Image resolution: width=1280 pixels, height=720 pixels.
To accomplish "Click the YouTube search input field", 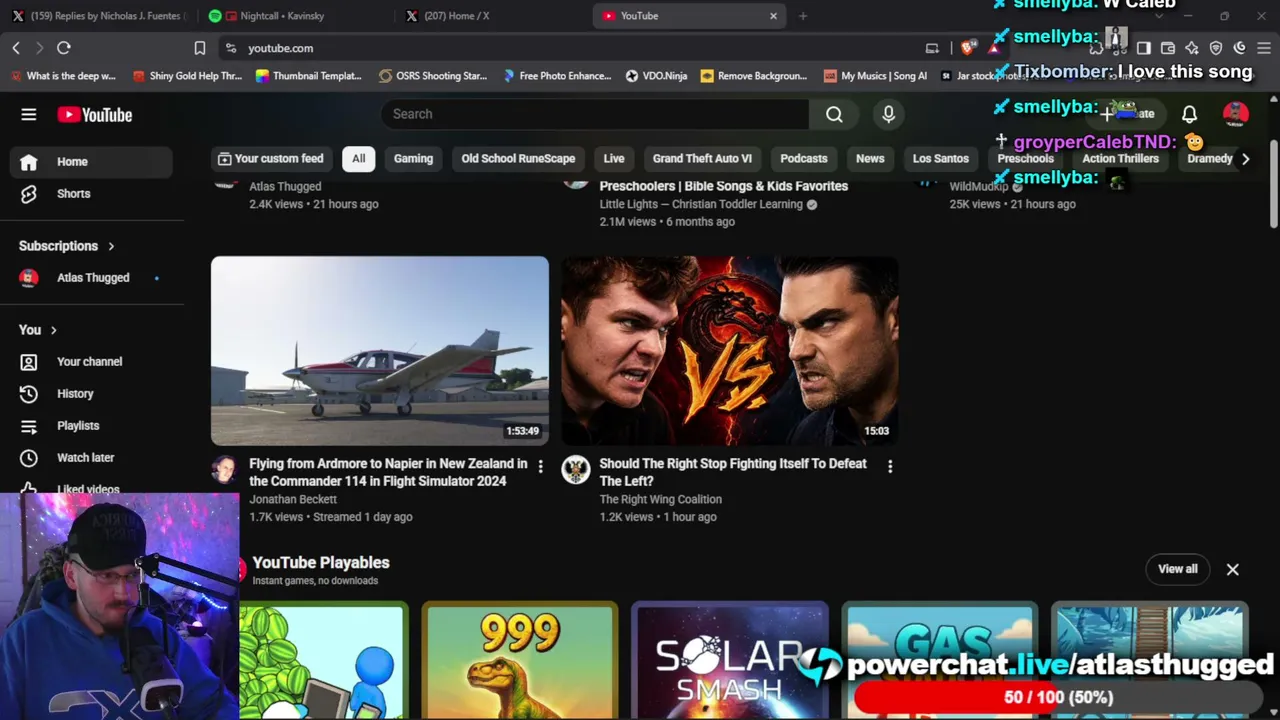I will tap(595, 114).
